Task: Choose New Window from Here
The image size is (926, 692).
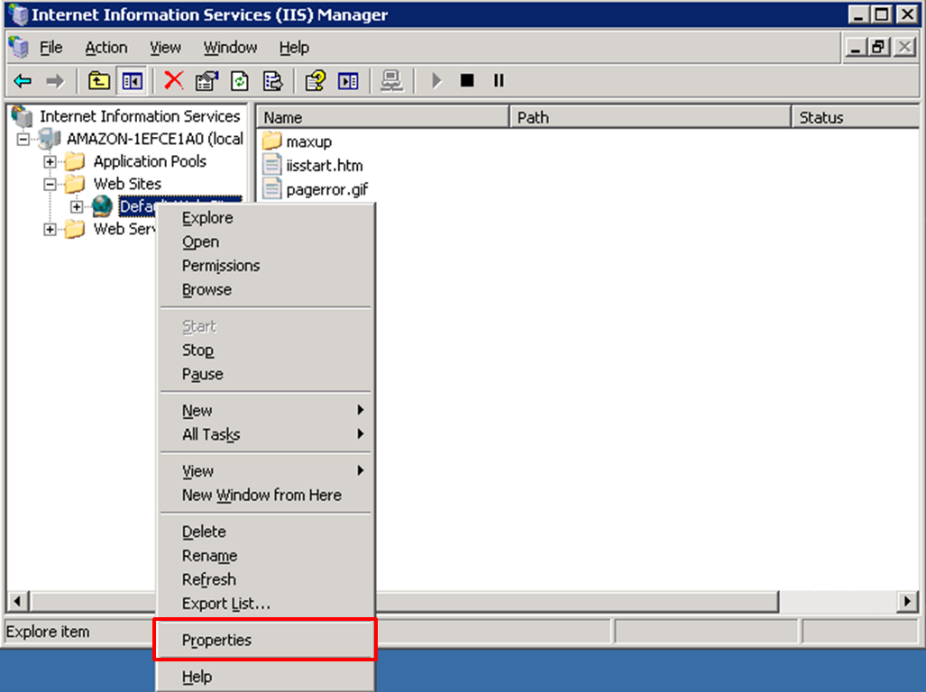Action: (266, 495)
